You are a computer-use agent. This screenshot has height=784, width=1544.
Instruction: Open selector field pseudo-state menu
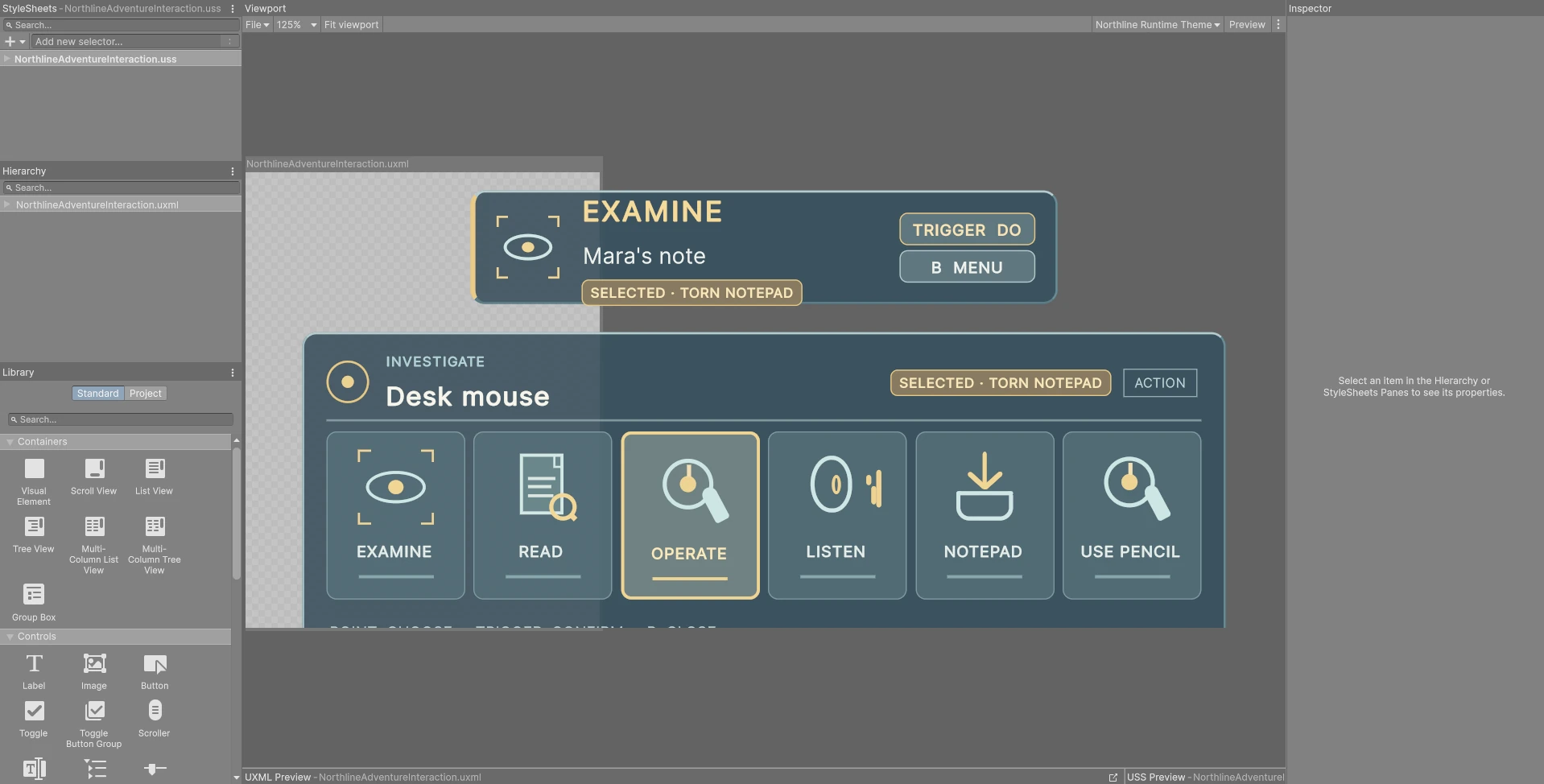pyautogui.click(x=229, y=42)
